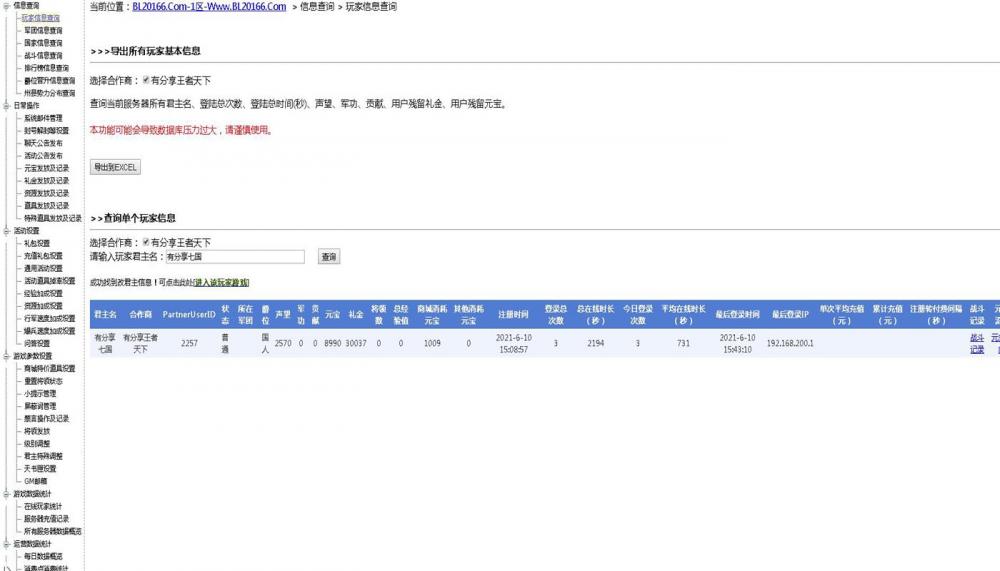
Task: Open 元宝发放及记录 sidebar item
Action: click(x=46, y=168)
